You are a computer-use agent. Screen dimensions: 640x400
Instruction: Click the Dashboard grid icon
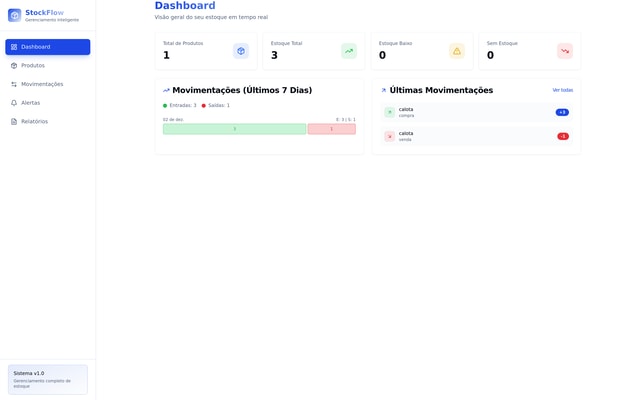14,47
